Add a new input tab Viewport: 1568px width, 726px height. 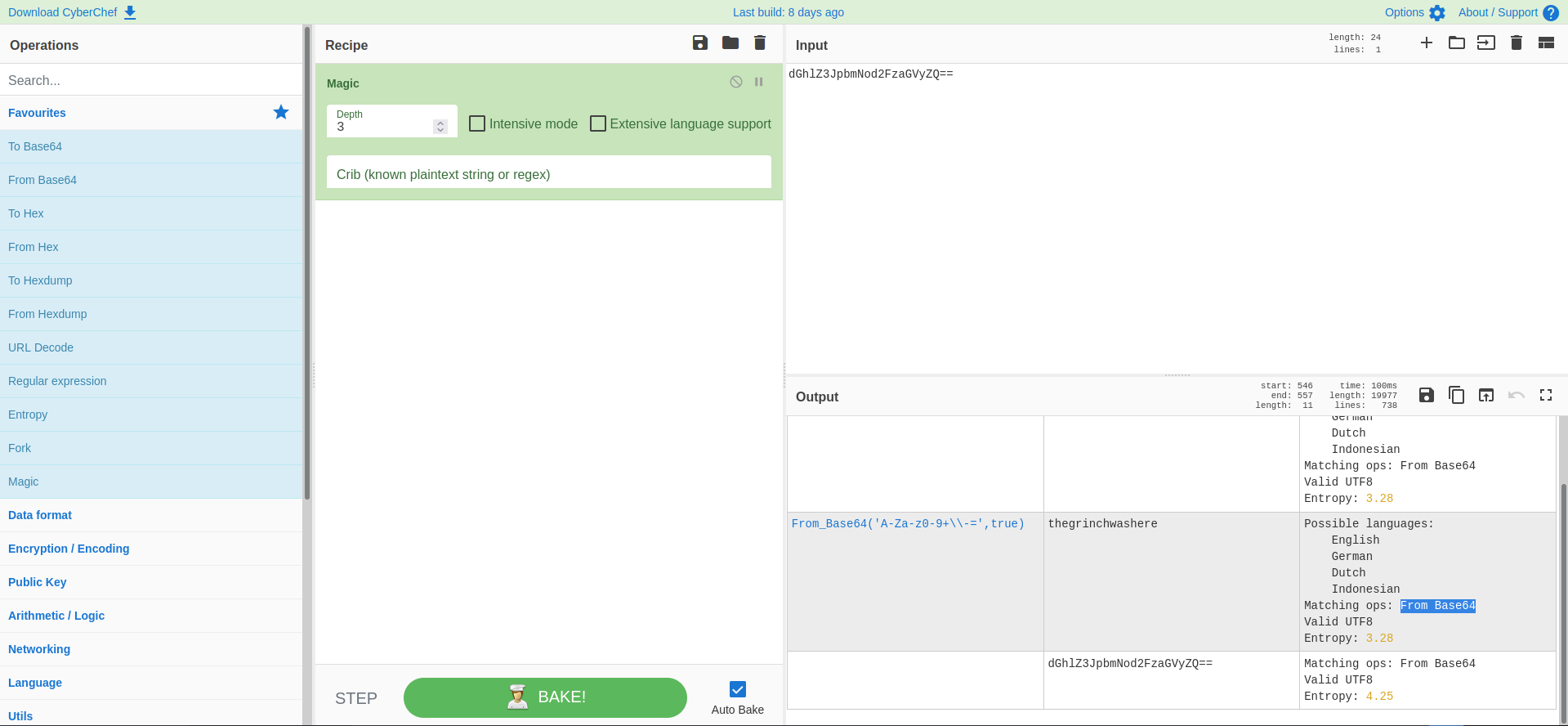(x=1426, y=43)
